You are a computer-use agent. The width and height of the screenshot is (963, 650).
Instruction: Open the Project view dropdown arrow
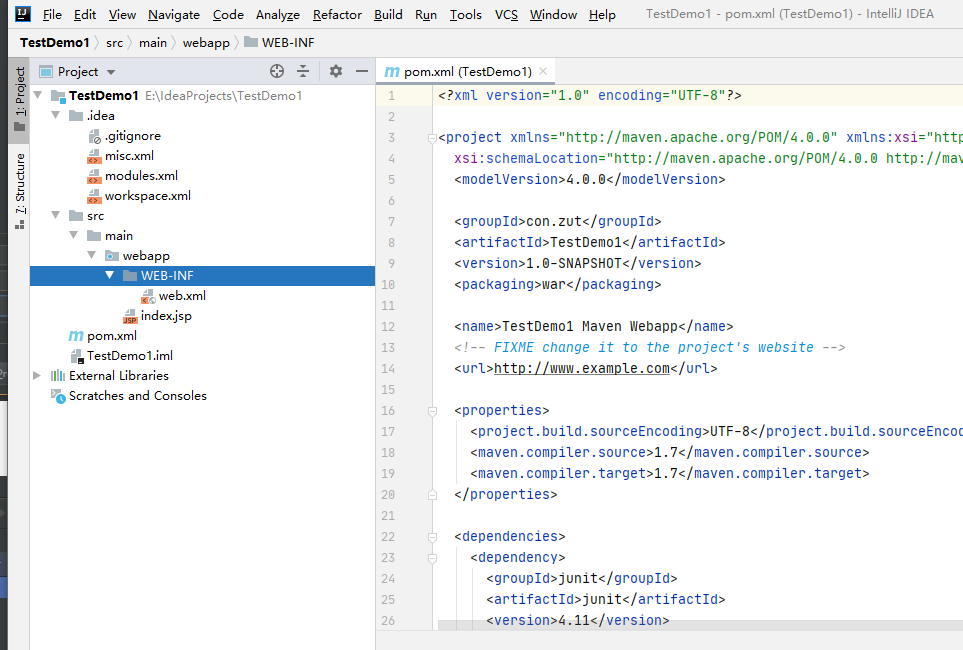click(x=111, y=72)
